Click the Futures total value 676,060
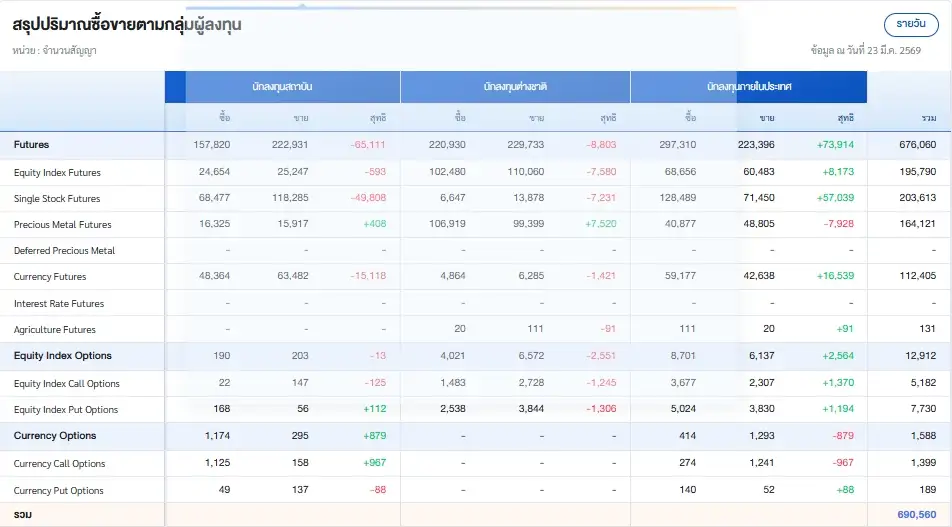The width and height of the screenshot is (952, 527). (917, 144)
